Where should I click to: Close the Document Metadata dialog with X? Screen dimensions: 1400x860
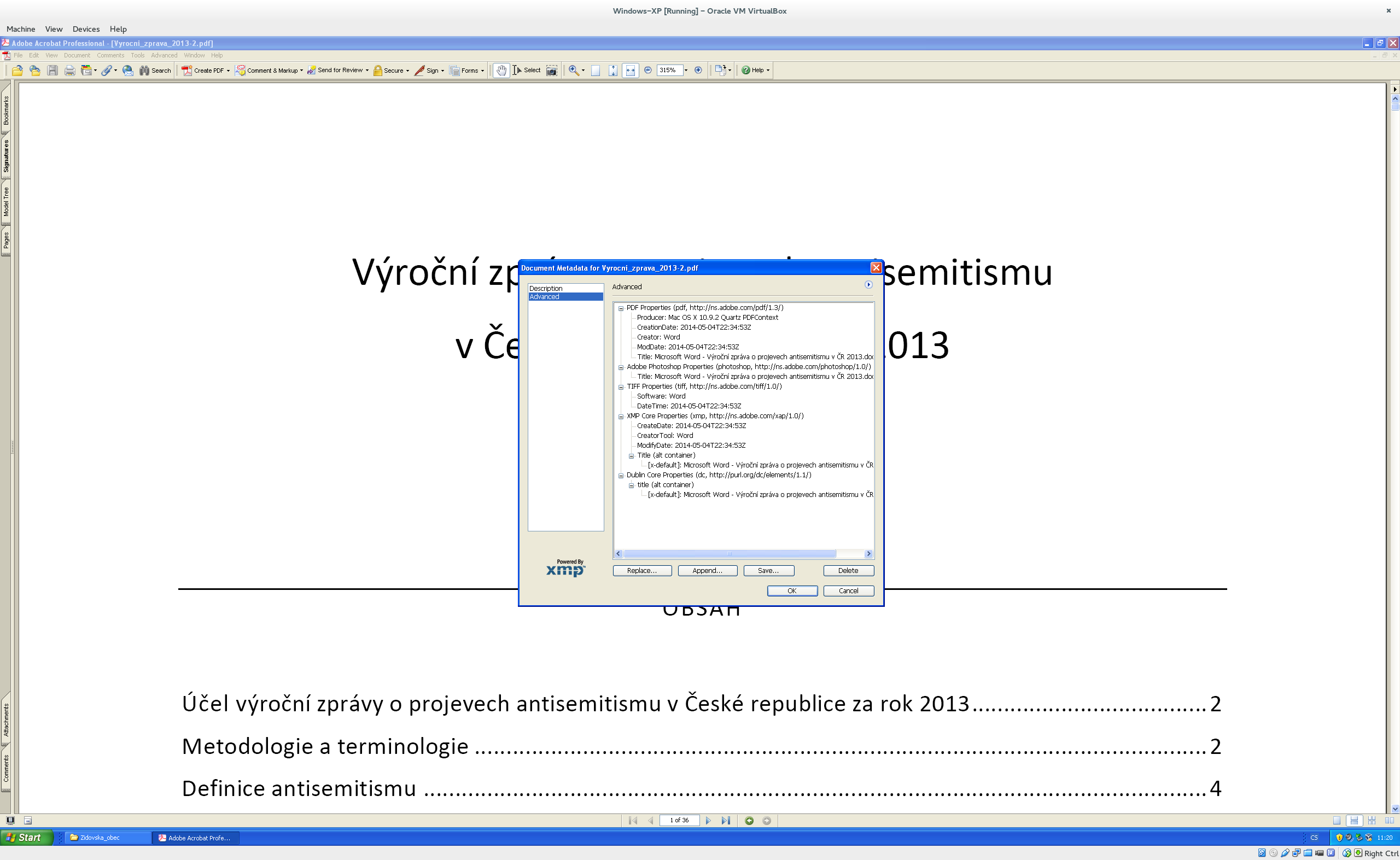coord(876,268)
